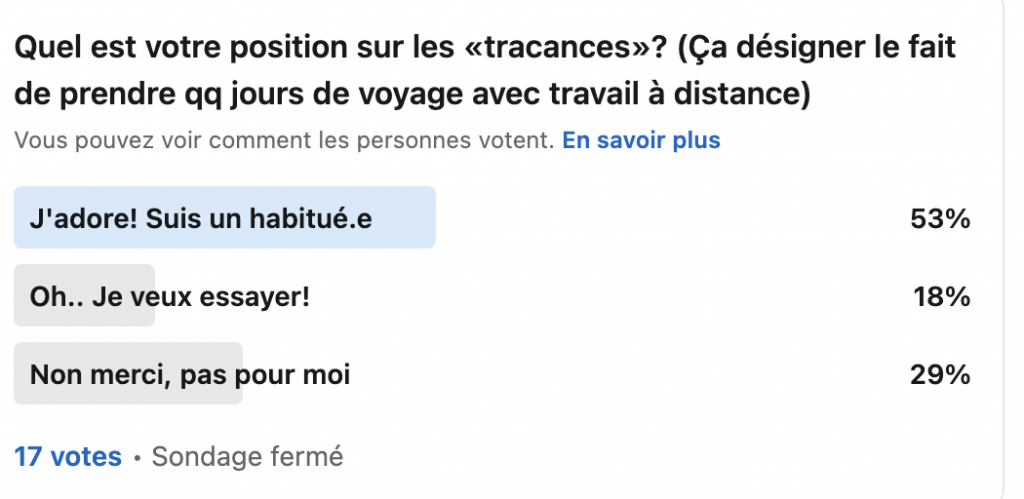Click the 53% result figure
The image size is (1024, 499).
pyautogui.click(x=940, y=218)
